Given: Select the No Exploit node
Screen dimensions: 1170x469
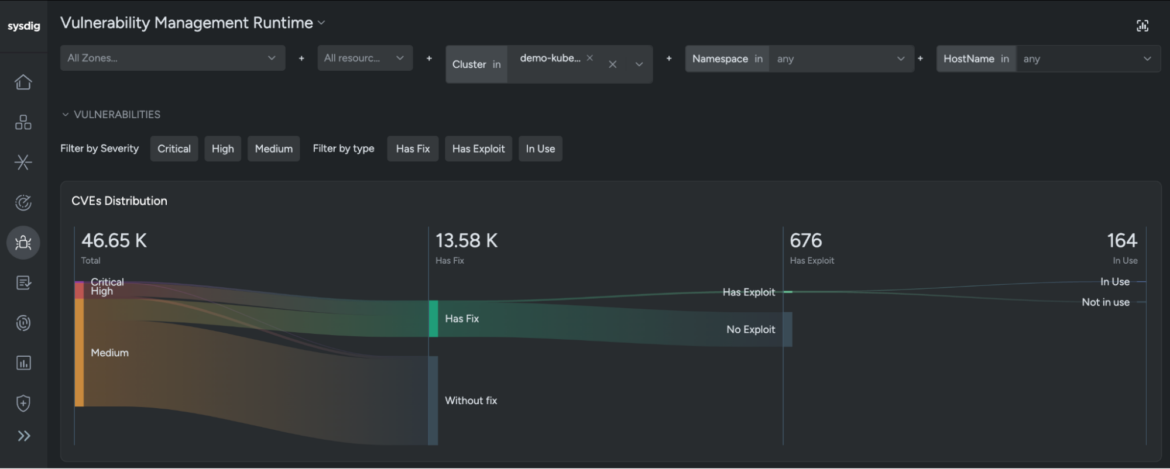Looking at the screenshot, I should 787,330.
